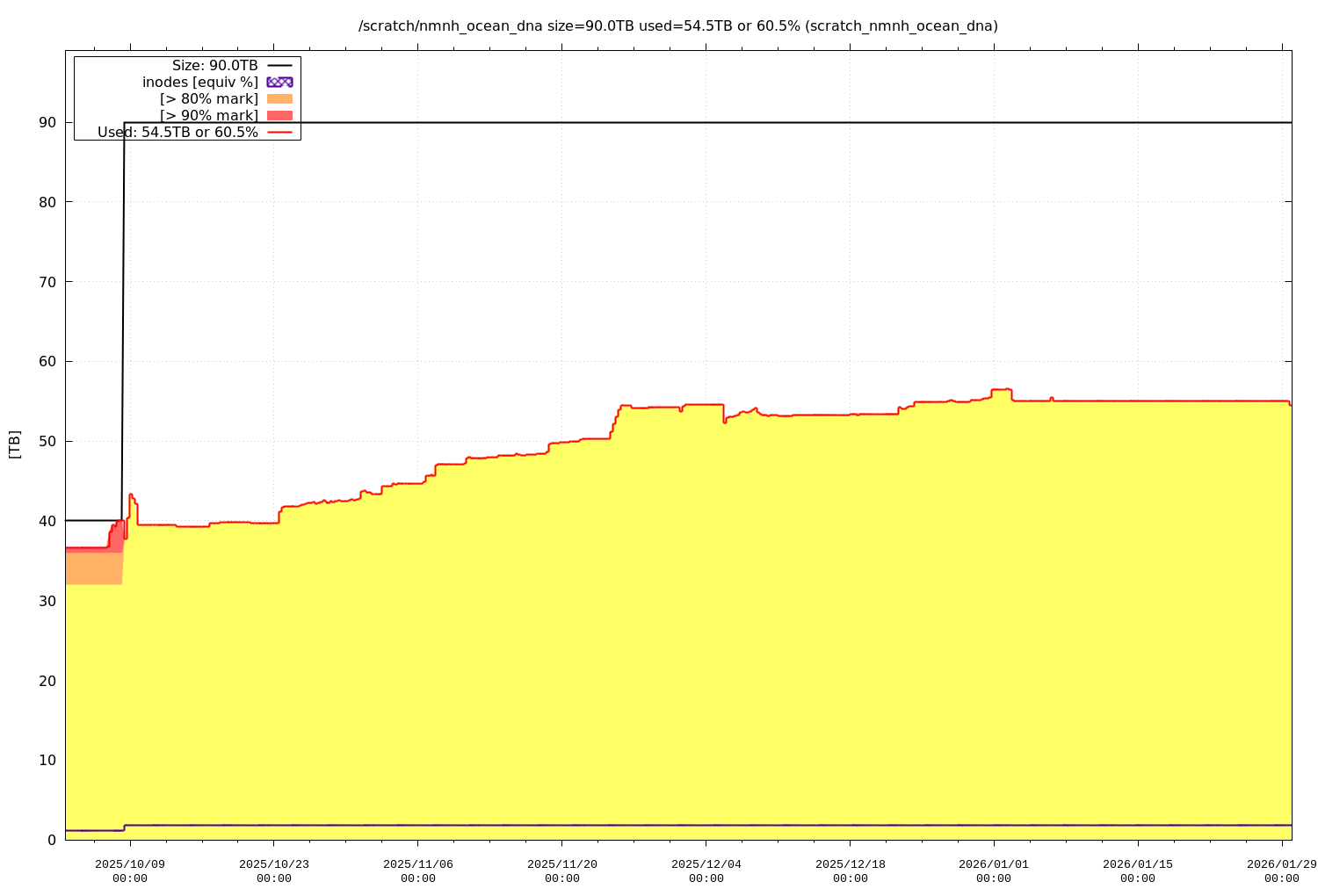Image resolution: width=1318 pixels, height=896 pixels.
Task: Click the red Used line legend sample
Action: pyautogui.click(x=279, y=133)
